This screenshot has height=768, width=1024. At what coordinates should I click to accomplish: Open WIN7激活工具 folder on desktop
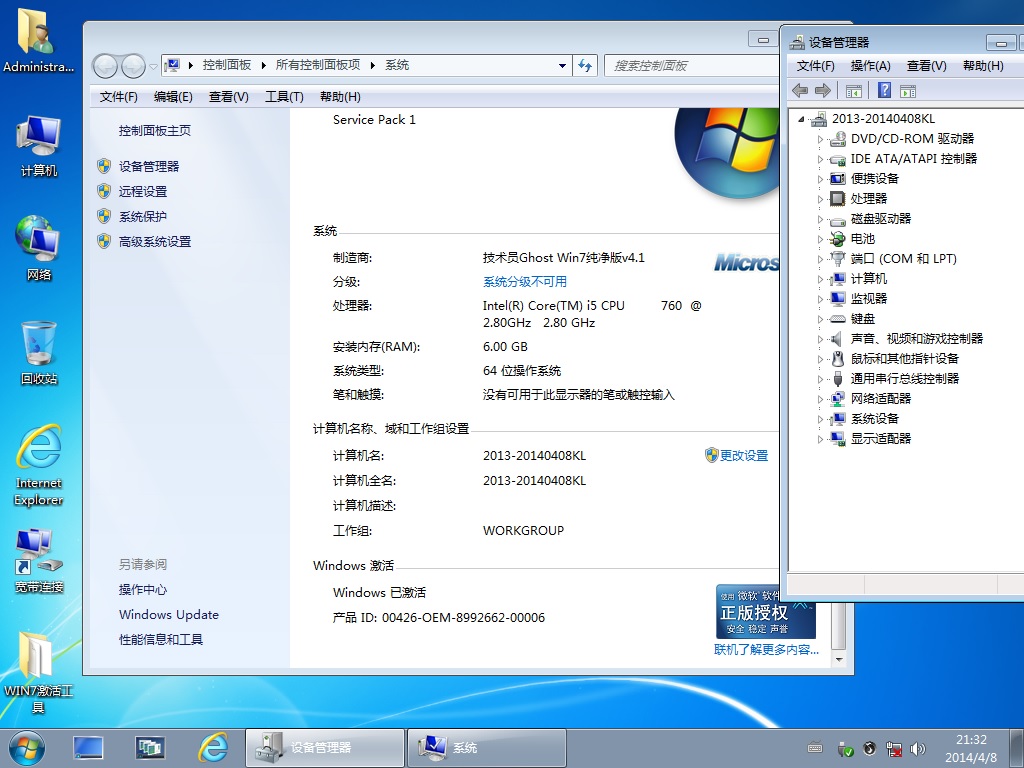pyautogui.click(x=39, y=673)
